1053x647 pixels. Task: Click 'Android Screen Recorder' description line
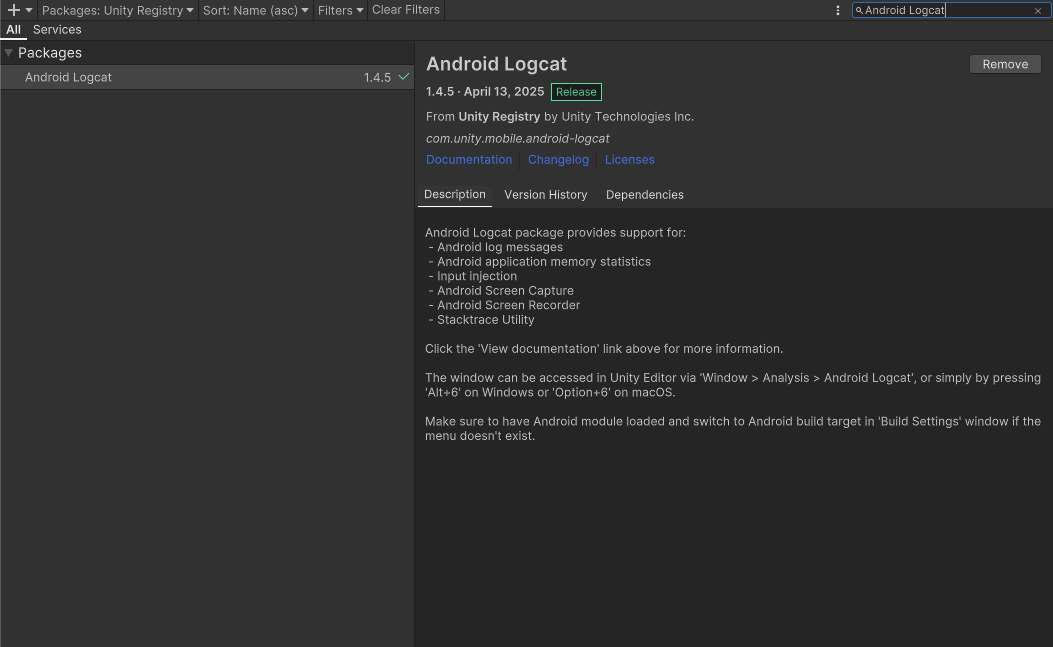click(x=504, y=305)
